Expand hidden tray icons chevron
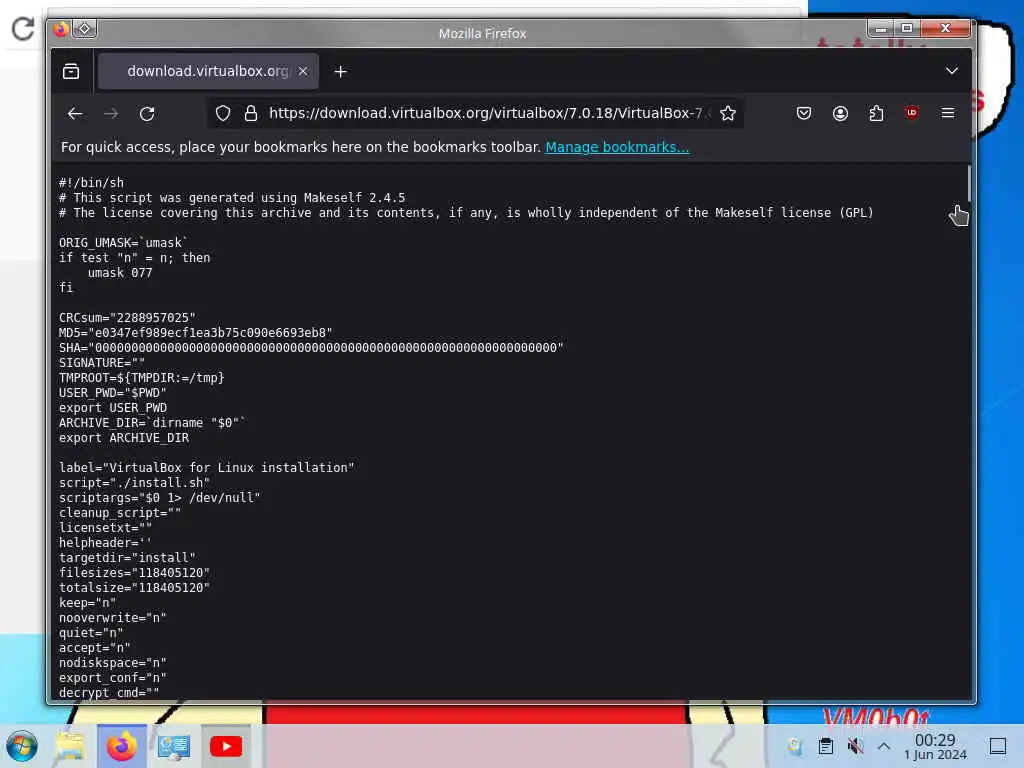This screenshot has height=768, width=1024. point(884,746)
